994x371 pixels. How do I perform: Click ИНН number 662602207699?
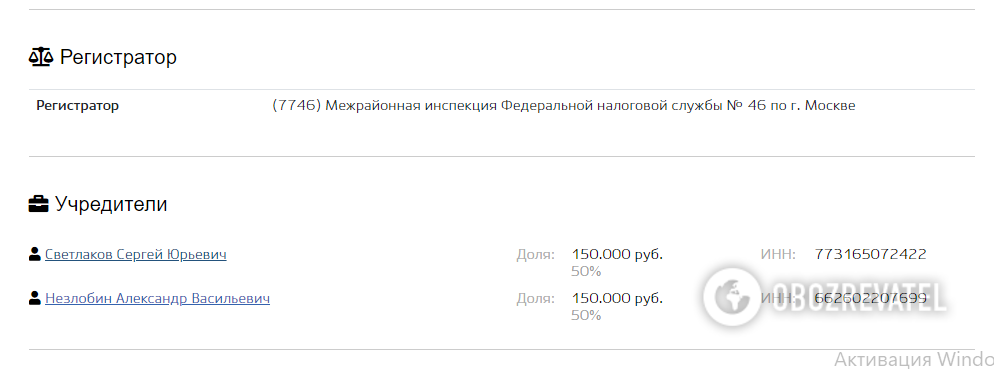click(x=870, y=298)
